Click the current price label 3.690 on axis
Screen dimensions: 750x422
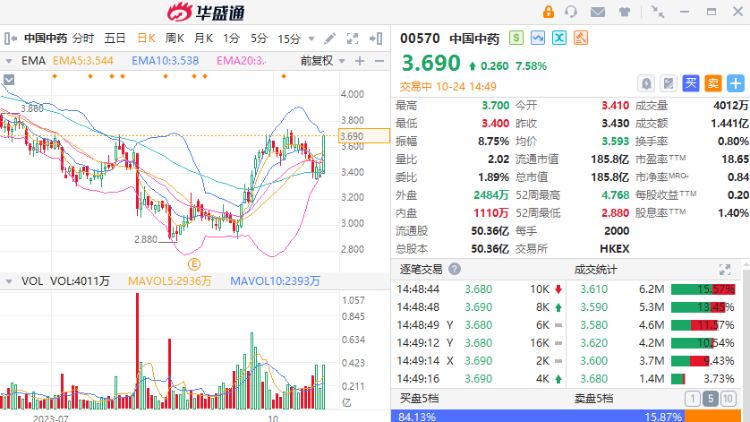pos(364,136)
